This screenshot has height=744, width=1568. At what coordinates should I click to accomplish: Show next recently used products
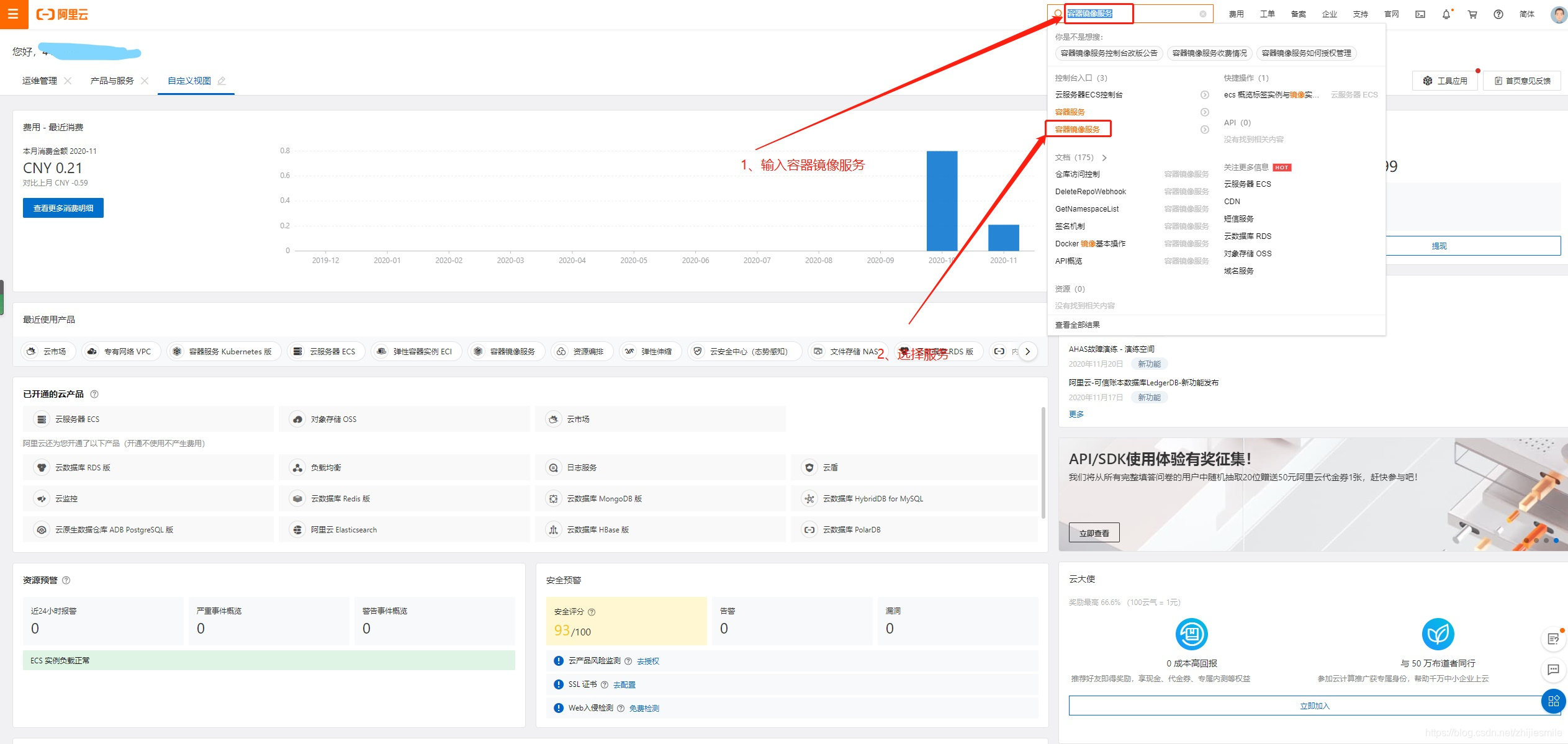pyautogui.click(x=1027, y=351)
